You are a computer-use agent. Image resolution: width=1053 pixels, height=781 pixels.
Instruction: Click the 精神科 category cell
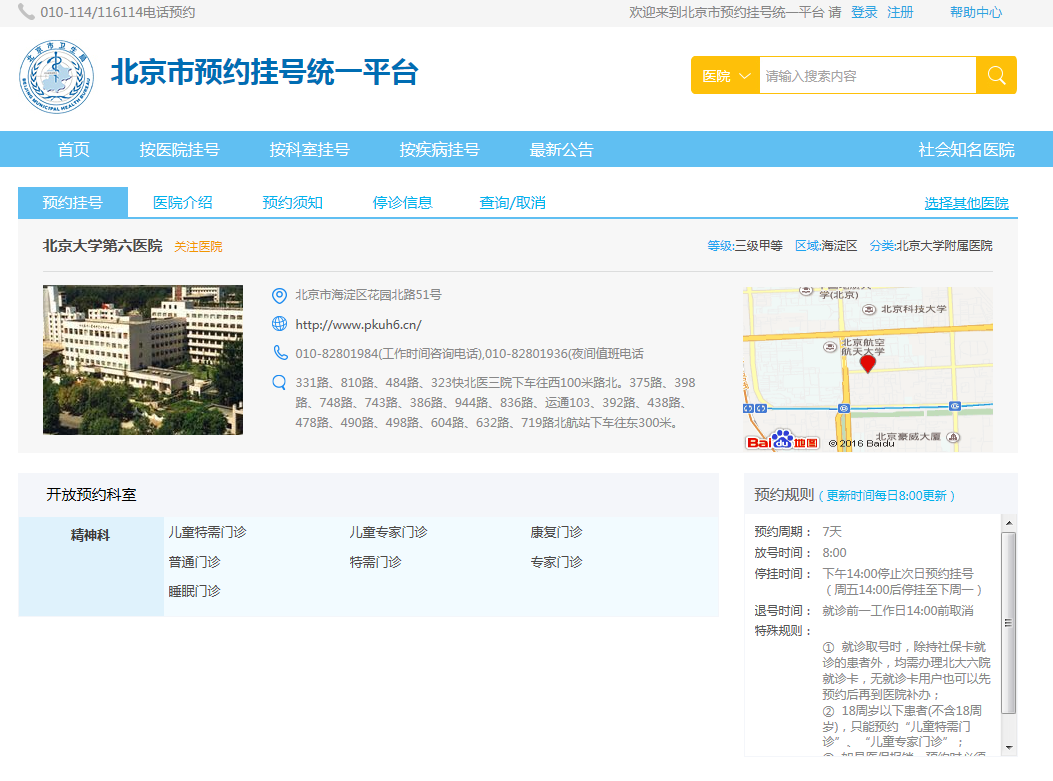[x=91, y=566]
